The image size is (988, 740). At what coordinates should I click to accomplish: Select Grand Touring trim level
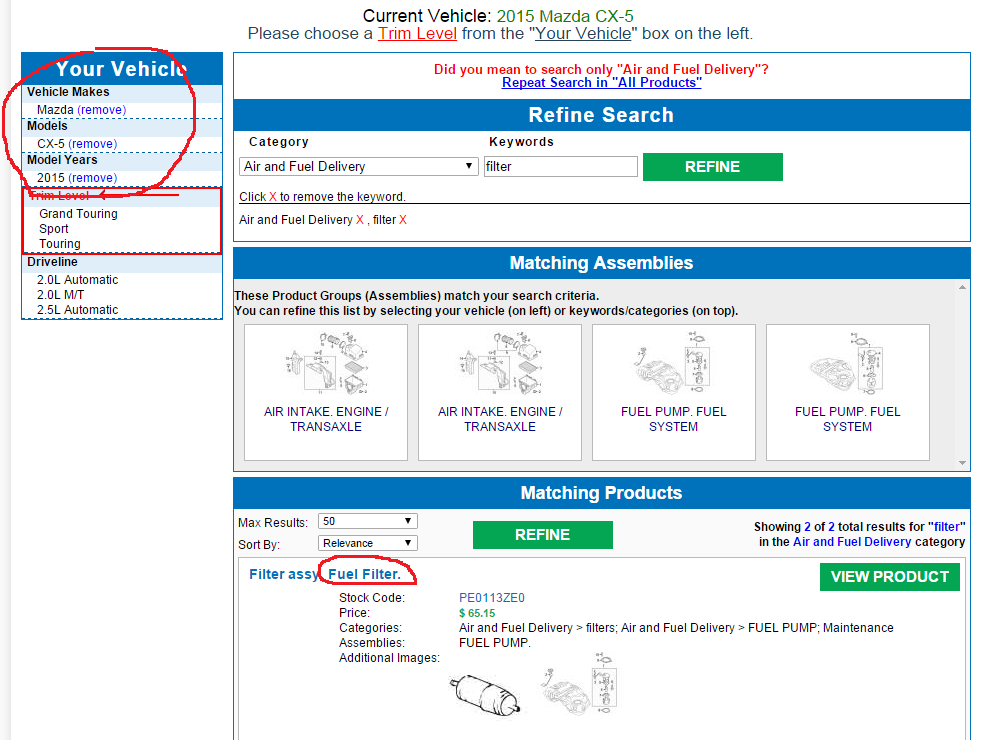(x=78, y=214)
